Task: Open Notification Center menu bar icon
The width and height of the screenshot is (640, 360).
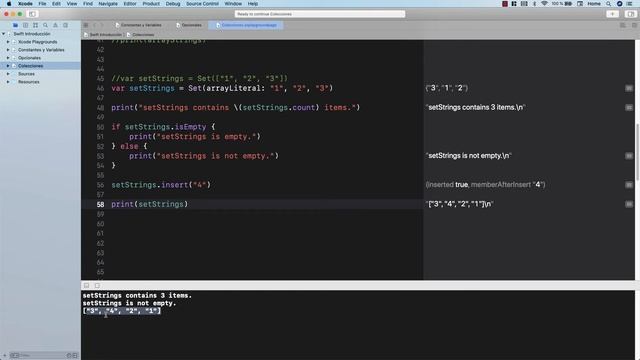Action: [630, 4]
